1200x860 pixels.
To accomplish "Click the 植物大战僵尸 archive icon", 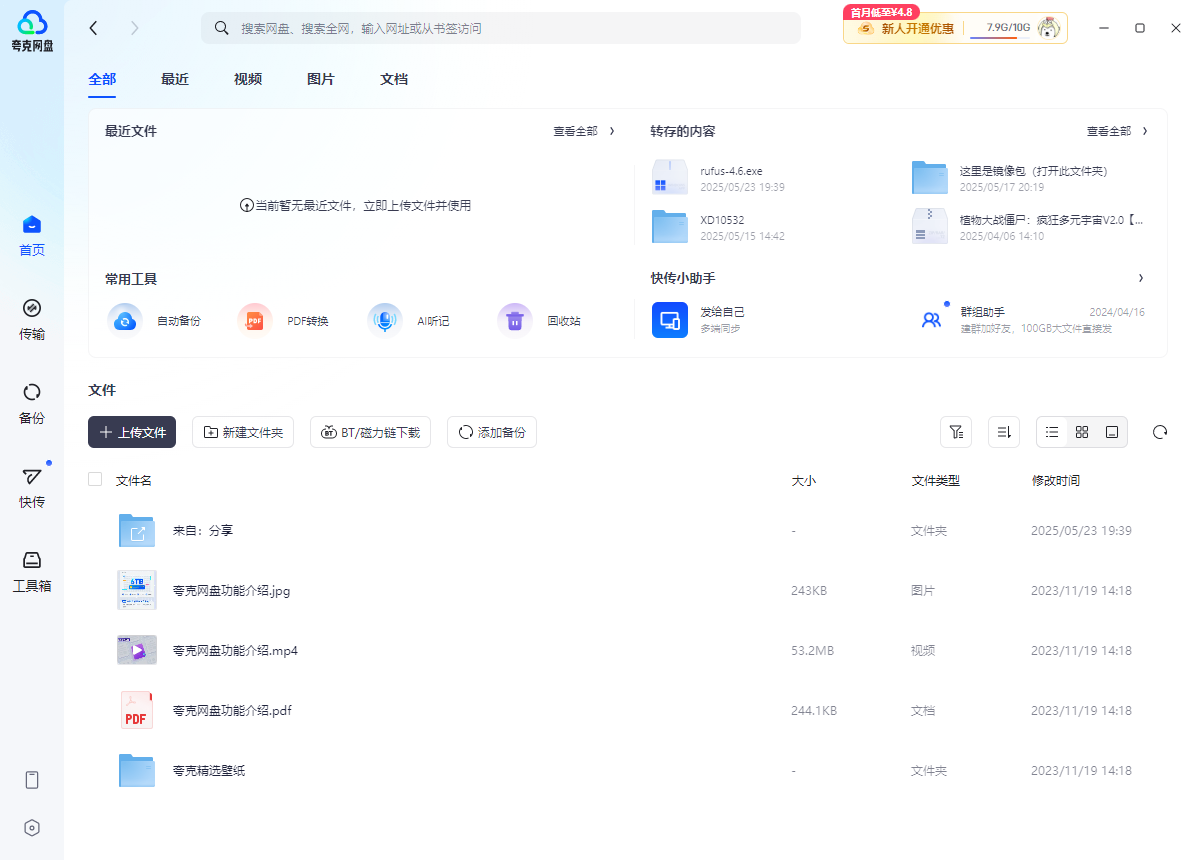I will pos(930,227).
